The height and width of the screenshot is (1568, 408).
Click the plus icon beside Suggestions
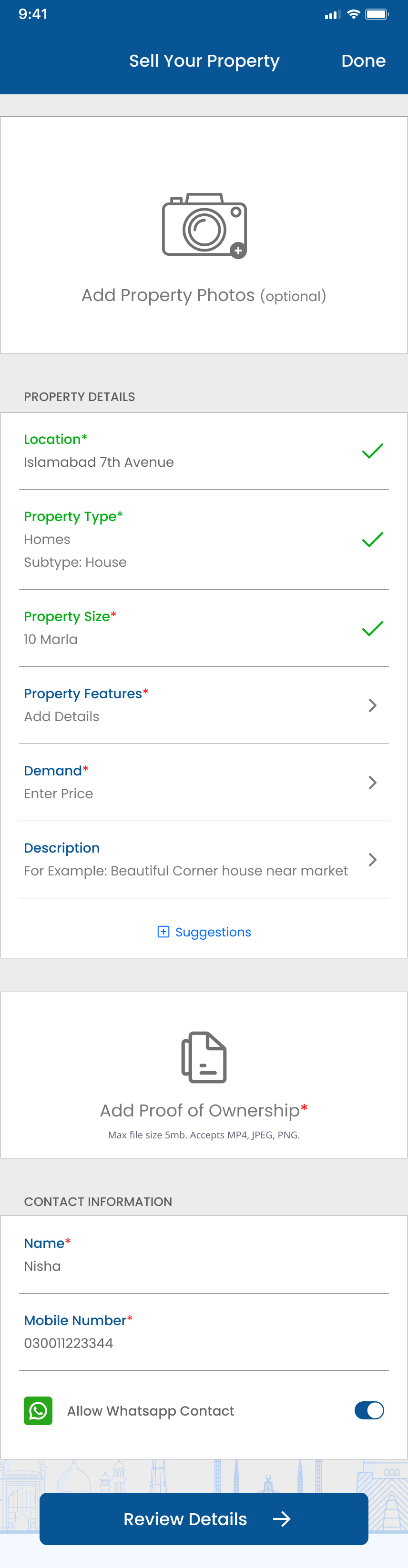(163, 931)
